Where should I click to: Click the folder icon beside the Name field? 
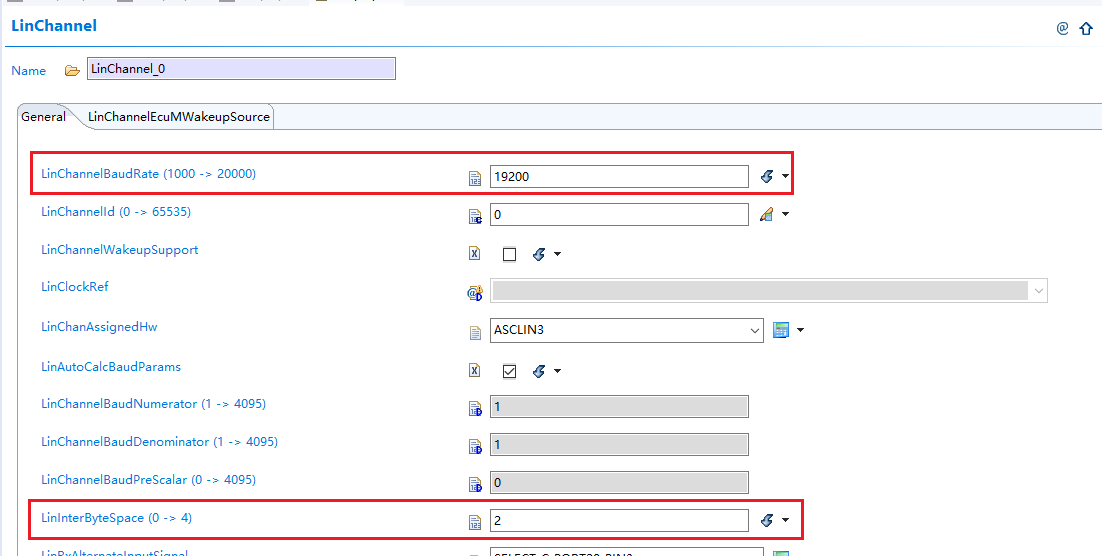[72, 70]
